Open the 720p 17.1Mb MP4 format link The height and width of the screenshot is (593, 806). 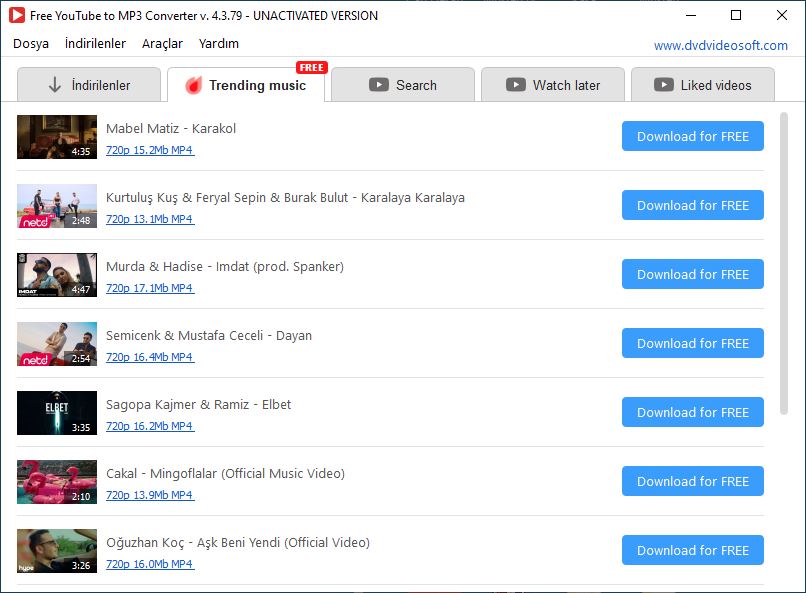point(150,288)
